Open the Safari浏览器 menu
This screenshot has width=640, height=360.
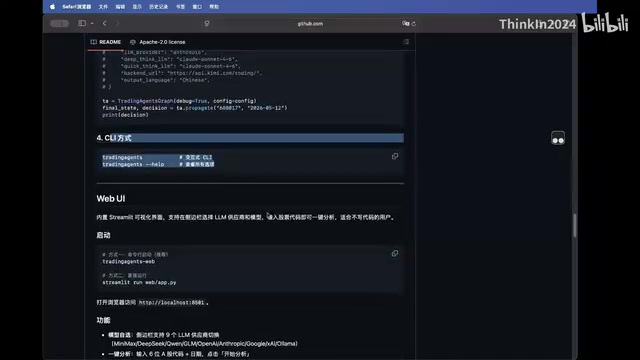click(76, 7)
